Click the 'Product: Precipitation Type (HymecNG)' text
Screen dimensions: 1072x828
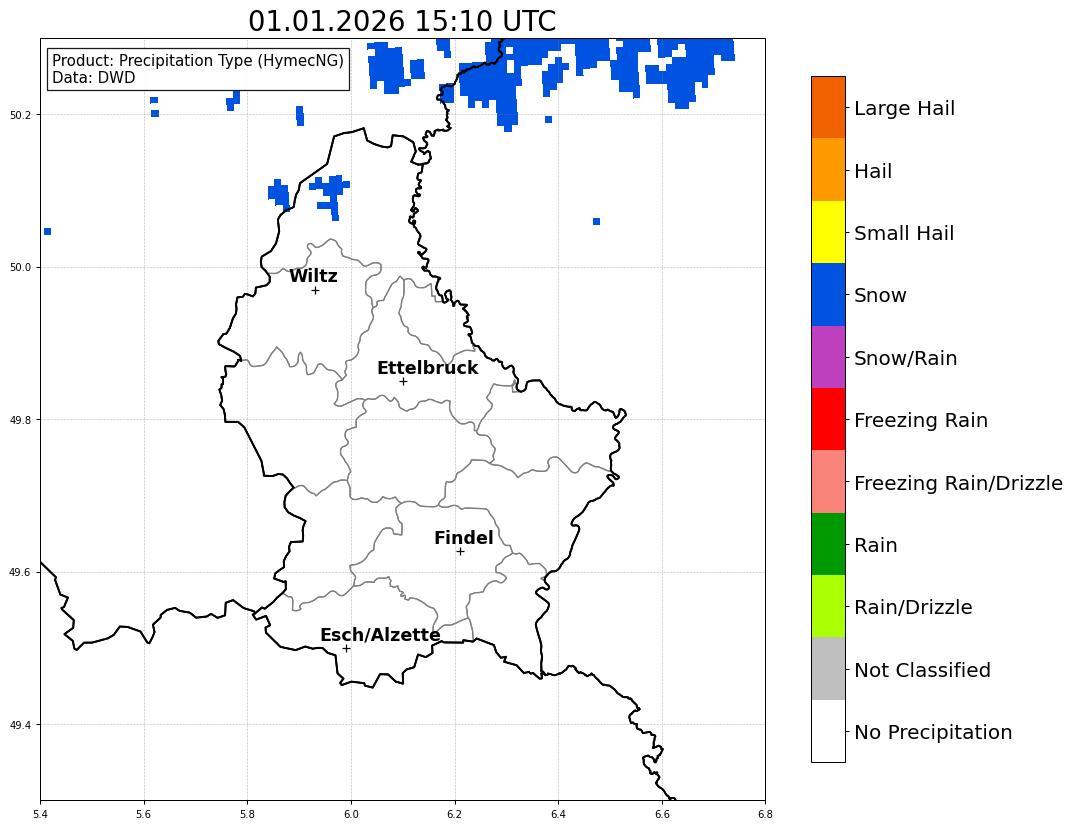[198, 60]
